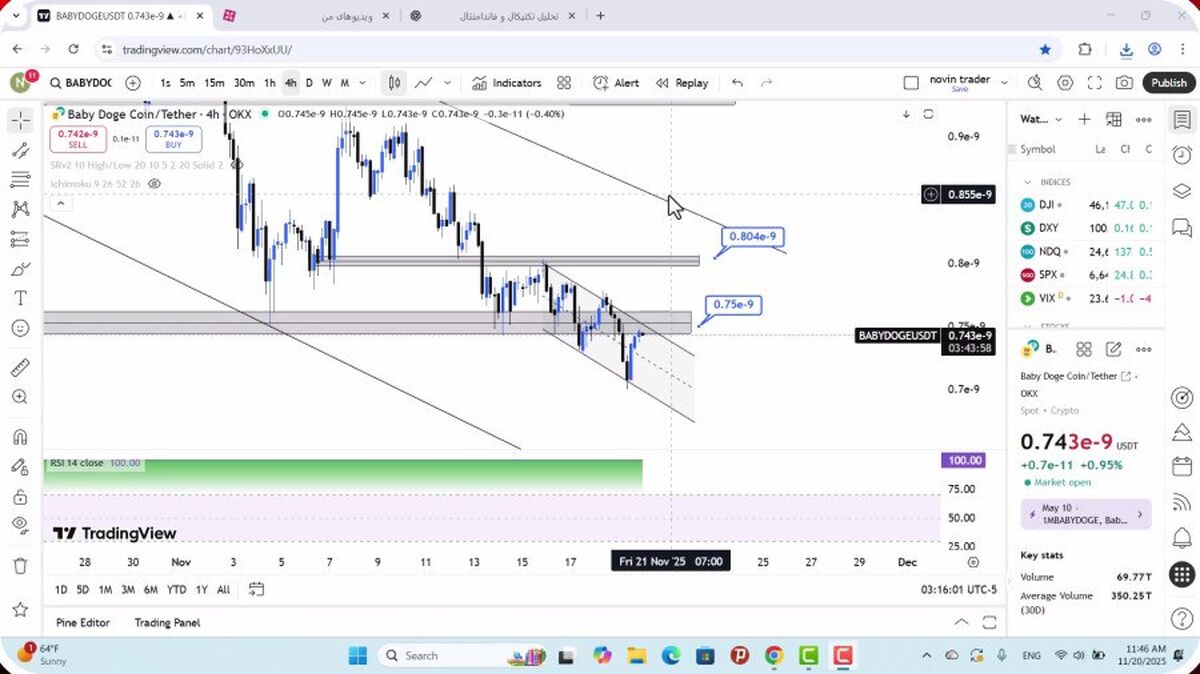Remove objects with the trash icon
This screenshot has height=674, width=1200.
point(20,566)
